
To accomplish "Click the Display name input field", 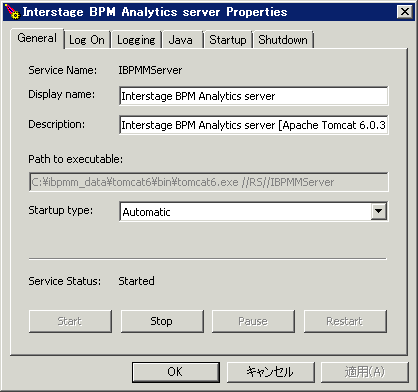I will click(254, 96).
